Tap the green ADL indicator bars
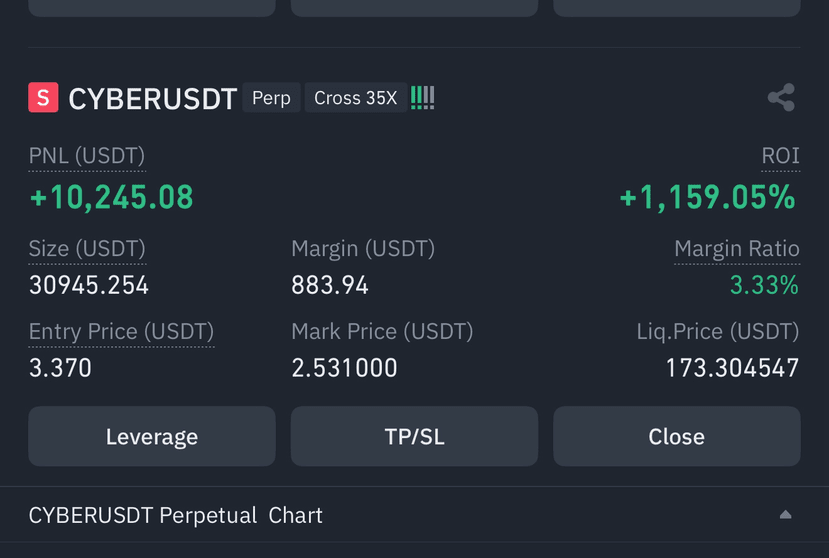Image resolution: width=829 pixels, height=558 pixels. (x=422, y=98)
